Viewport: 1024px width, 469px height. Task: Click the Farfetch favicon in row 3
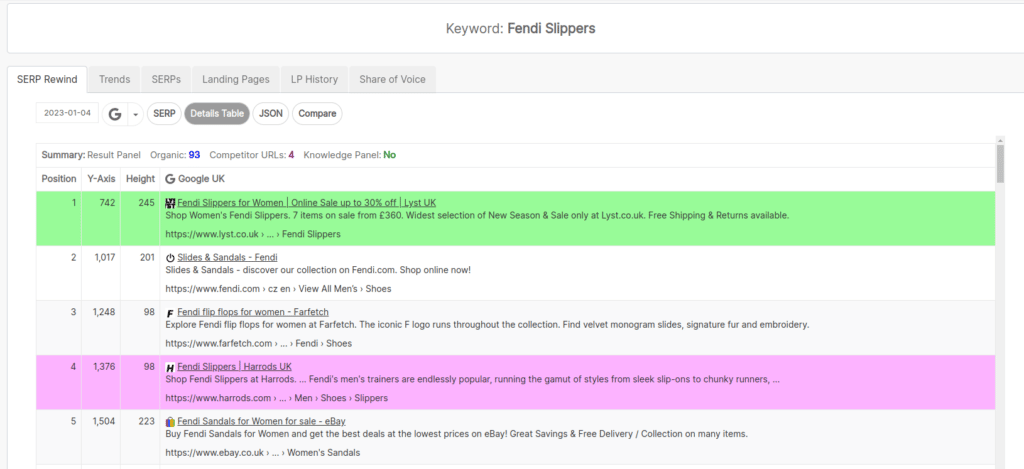[x=170, y=313]
